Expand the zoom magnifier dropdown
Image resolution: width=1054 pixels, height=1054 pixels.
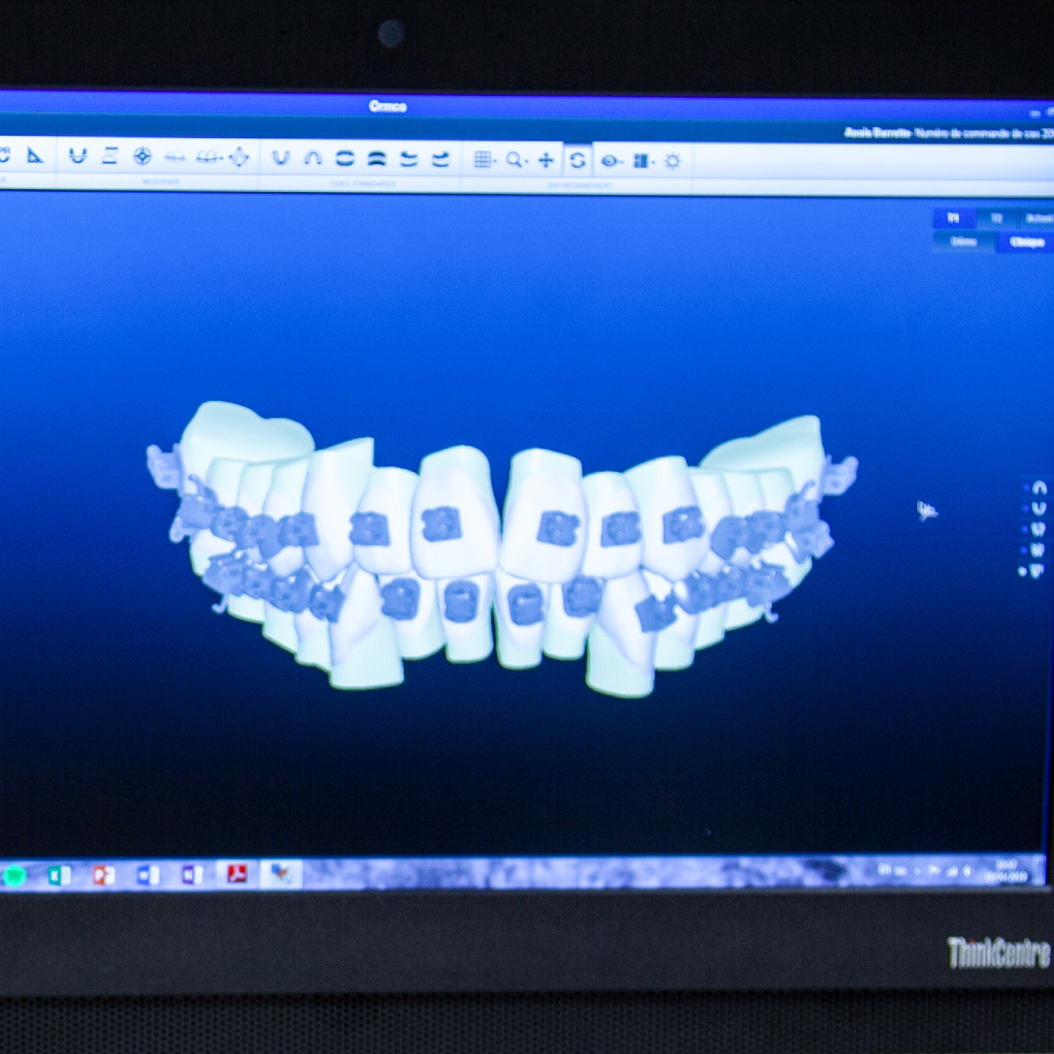[516, 160]
